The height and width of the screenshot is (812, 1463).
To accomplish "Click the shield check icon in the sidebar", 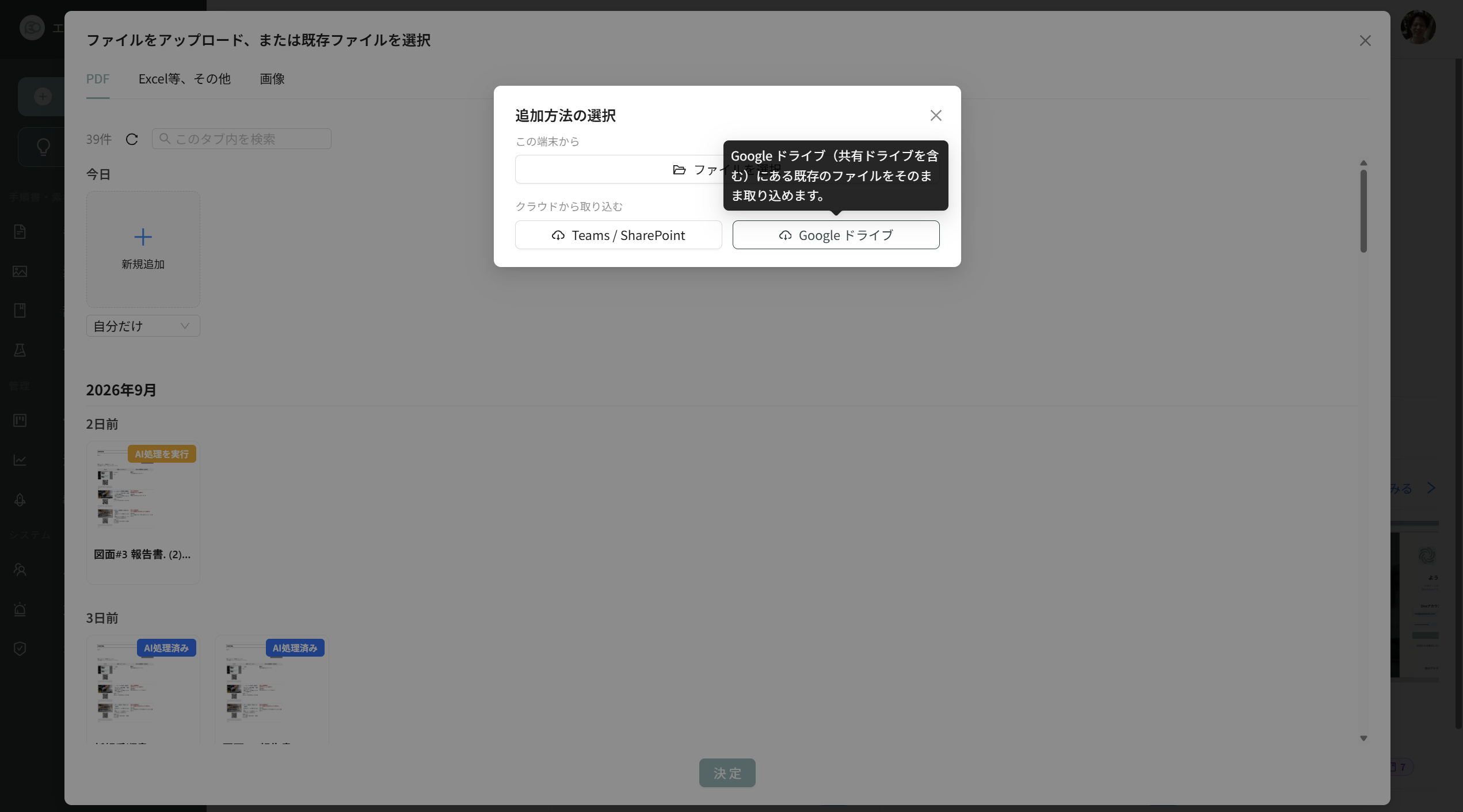I will tap(20, 649).
